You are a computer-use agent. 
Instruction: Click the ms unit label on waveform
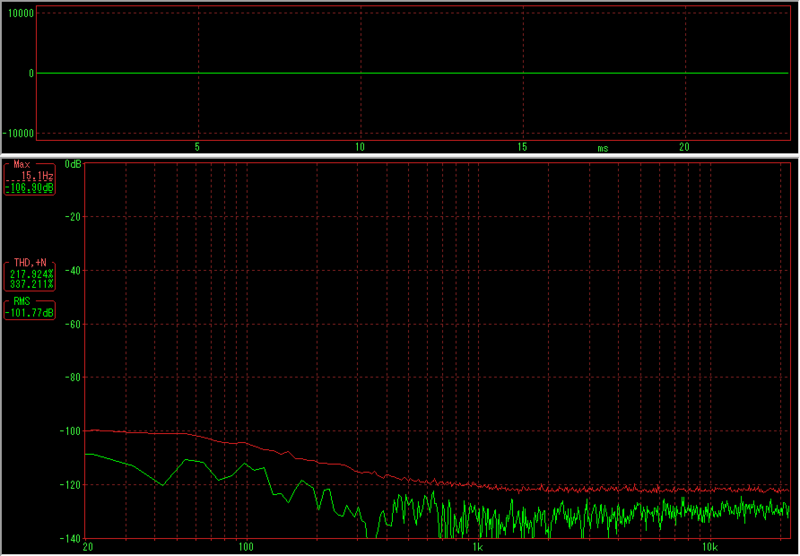pyautogui.click(x=603, y=148)
